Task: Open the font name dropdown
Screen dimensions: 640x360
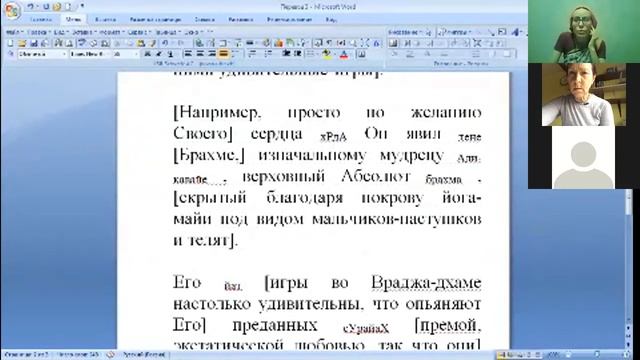Action: tap(108, 54)
